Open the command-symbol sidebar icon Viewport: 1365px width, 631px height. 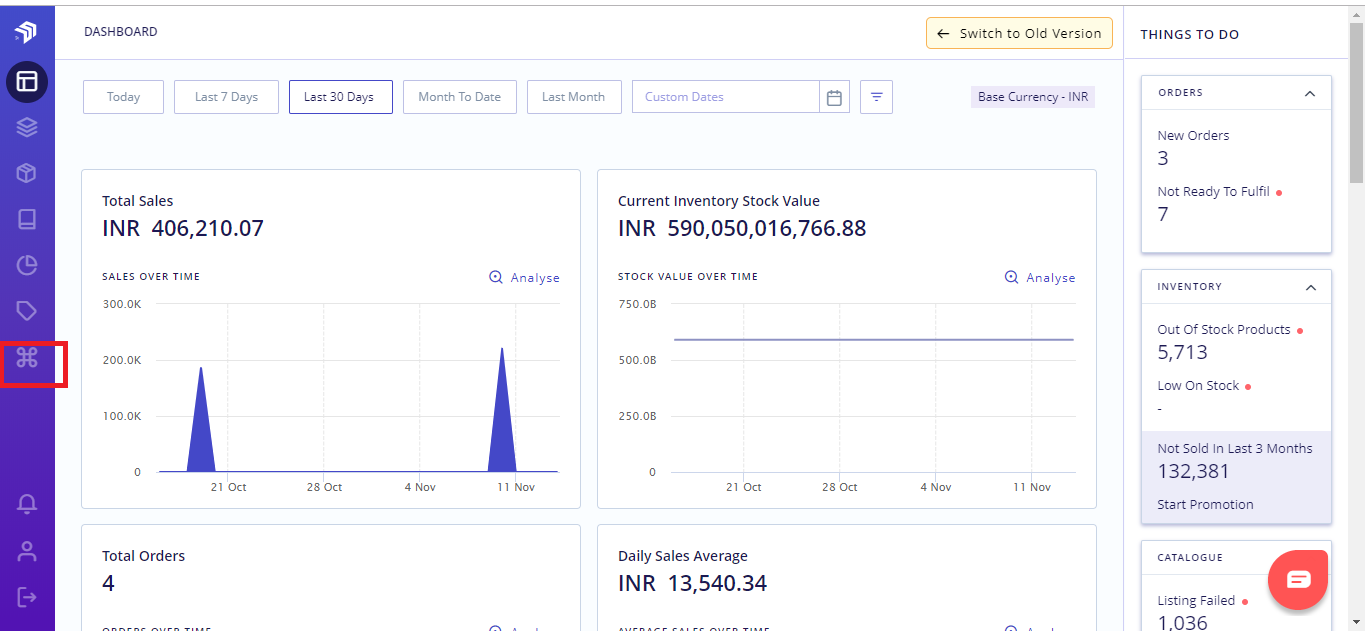27,357
